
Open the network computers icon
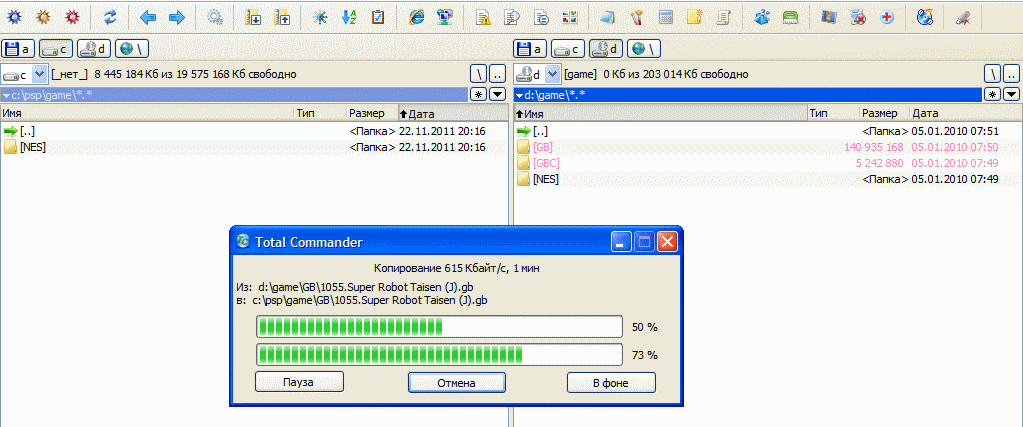[446, 17]
